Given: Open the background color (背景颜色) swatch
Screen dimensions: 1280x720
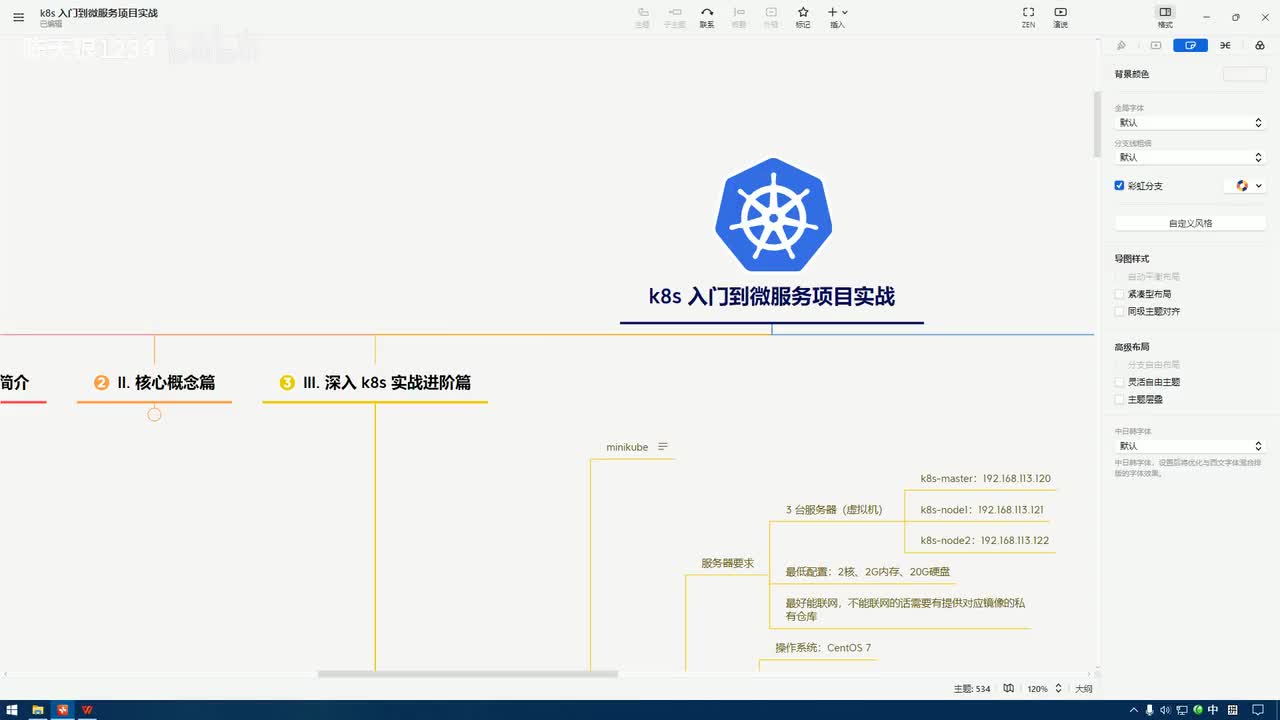Looking at the screenshot, I should point(1244,74).
